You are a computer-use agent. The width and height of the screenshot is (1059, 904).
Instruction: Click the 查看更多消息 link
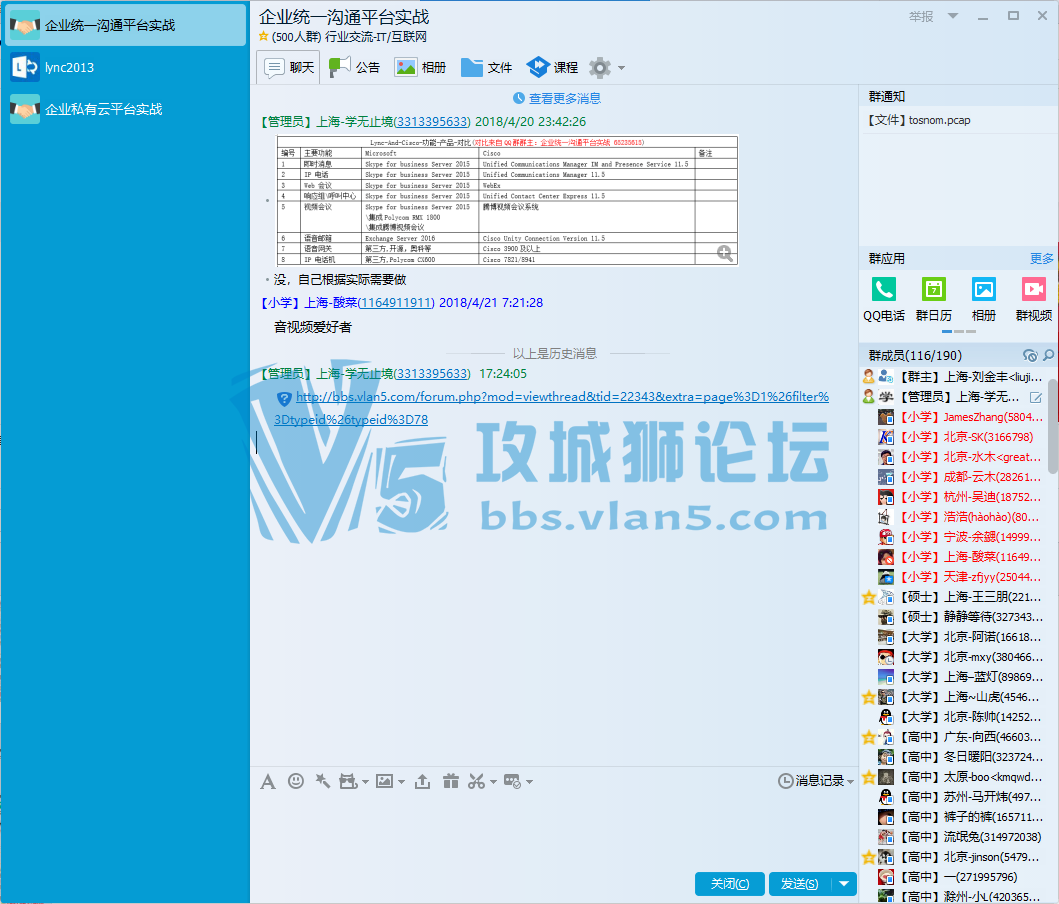click(564, 99)
